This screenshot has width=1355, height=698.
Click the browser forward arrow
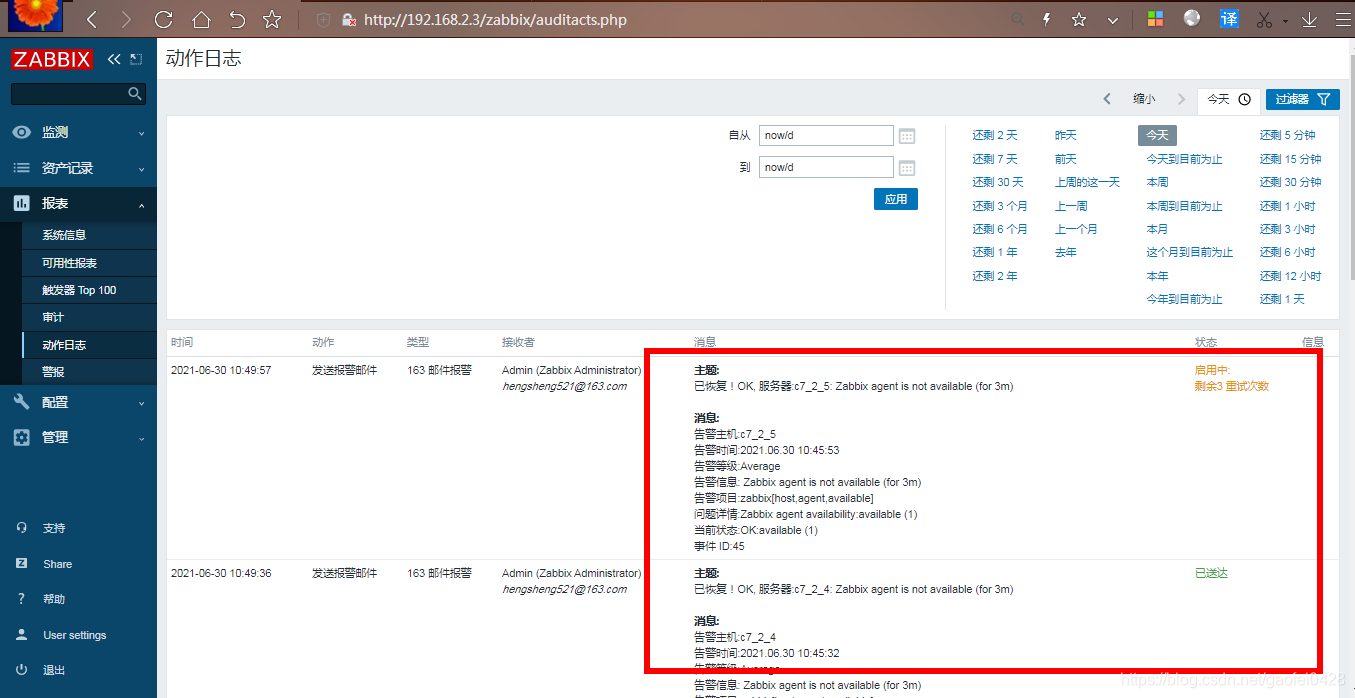(126, 19)
